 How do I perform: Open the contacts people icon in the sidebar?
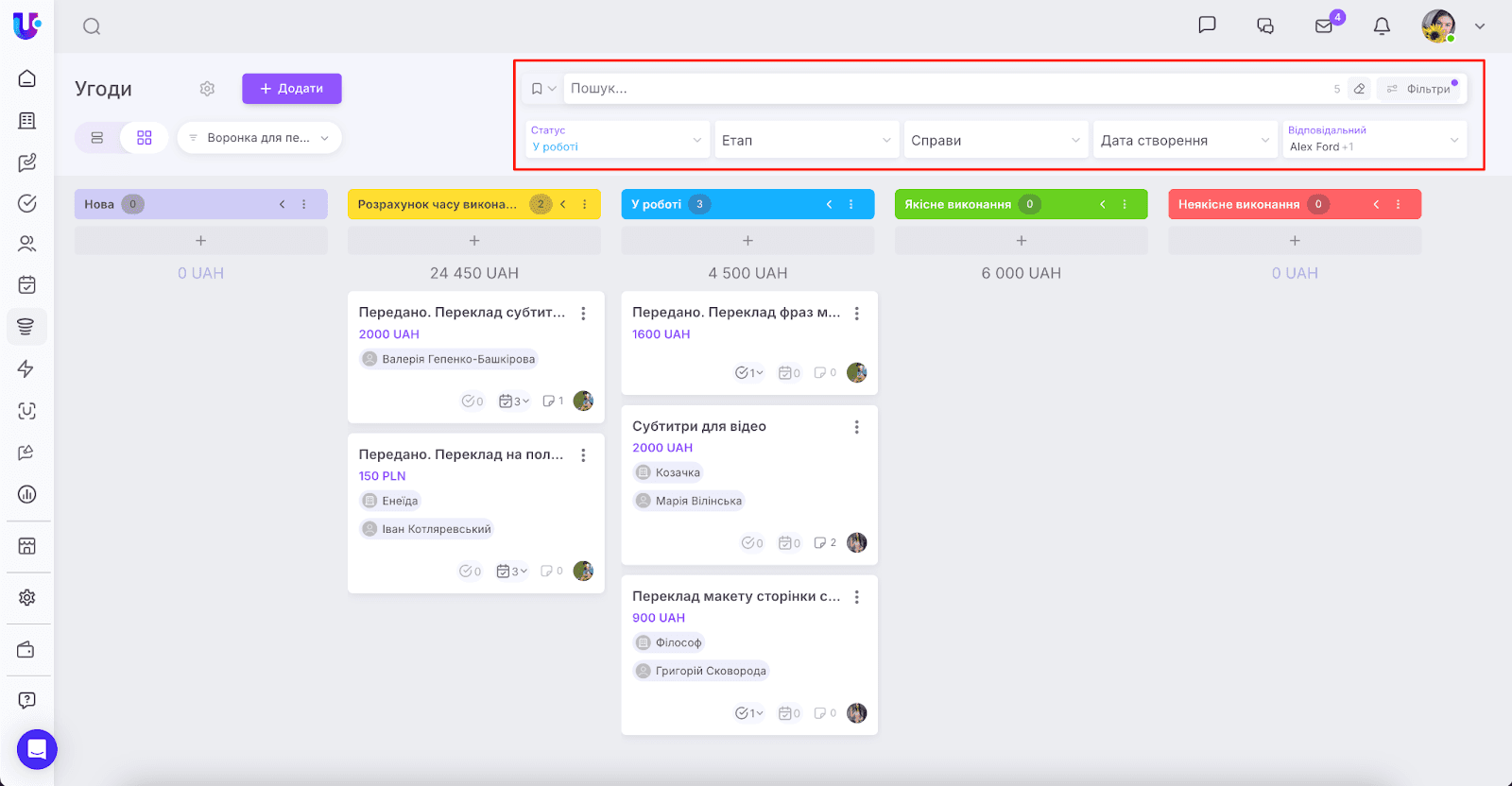click(27, 244)
